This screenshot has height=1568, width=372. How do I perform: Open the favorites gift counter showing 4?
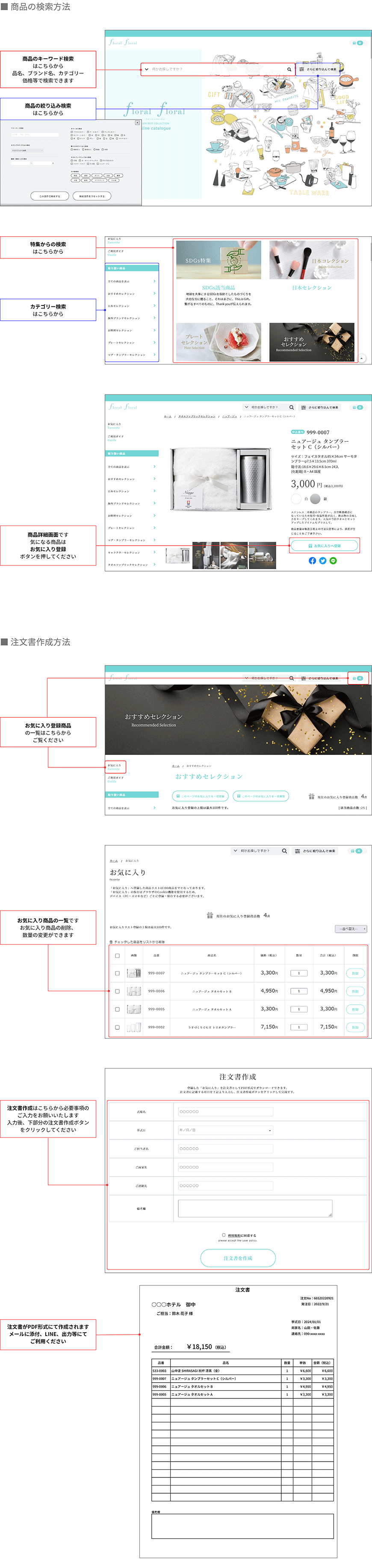click(x=357, y=678)
